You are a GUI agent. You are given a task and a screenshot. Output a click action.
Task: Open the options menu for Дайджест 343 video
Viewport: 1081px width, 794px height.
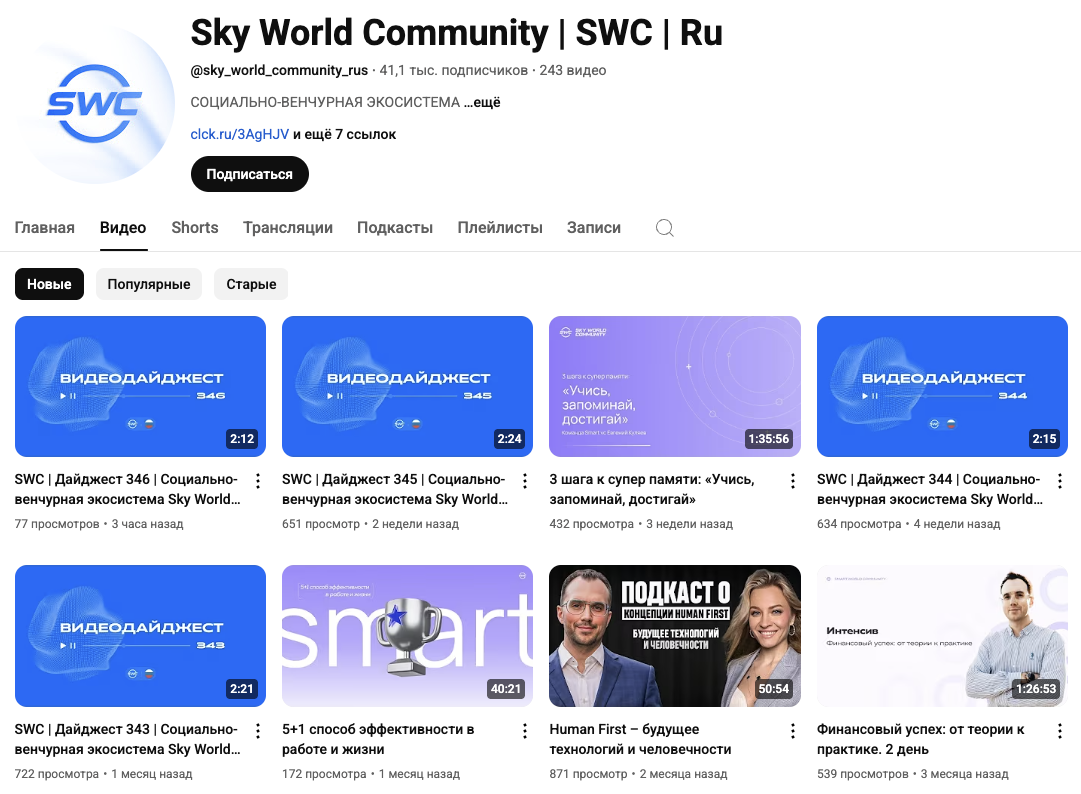(258, 731)
